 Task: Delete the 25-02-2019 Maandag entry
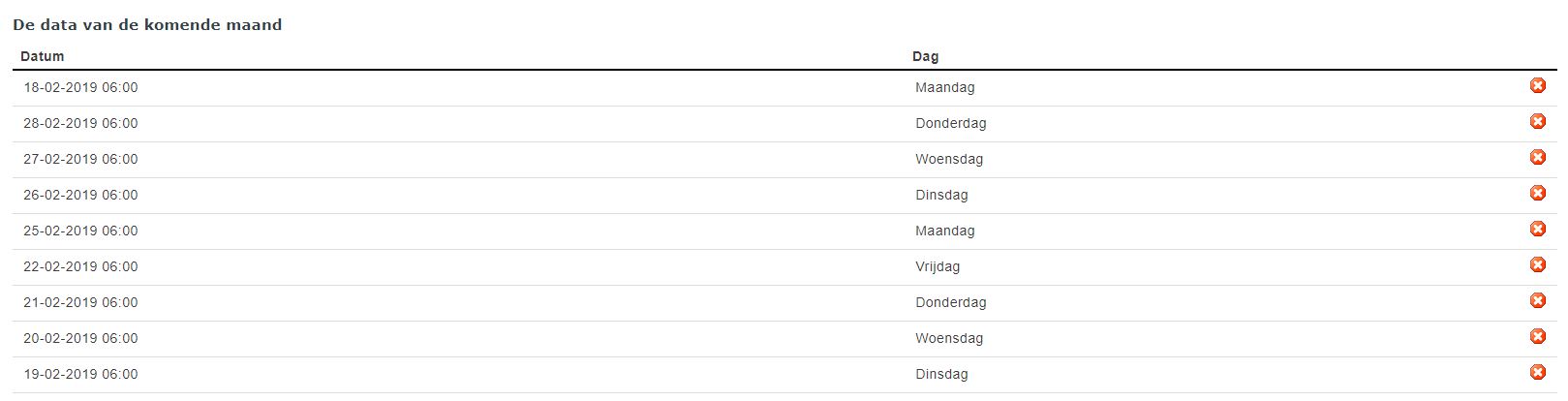(x=1537, y=230)
